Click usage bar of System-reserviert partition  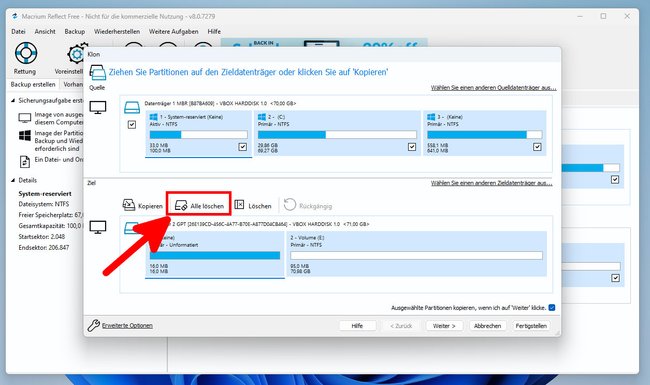tap(199, 135)
